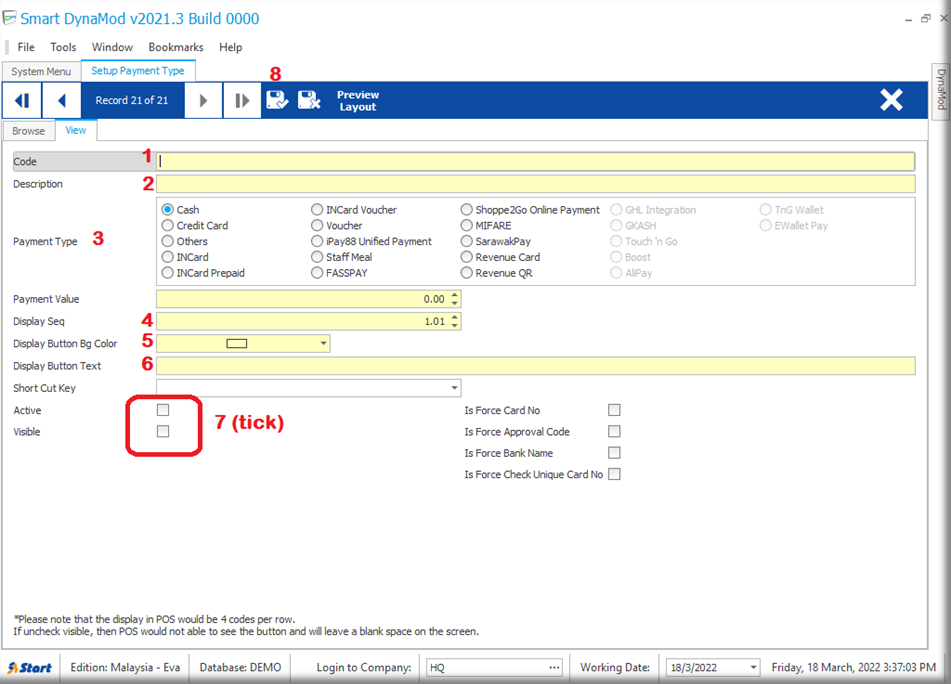Open the Short Cut Key dropdown
The image size is (951, 684).
454,388
